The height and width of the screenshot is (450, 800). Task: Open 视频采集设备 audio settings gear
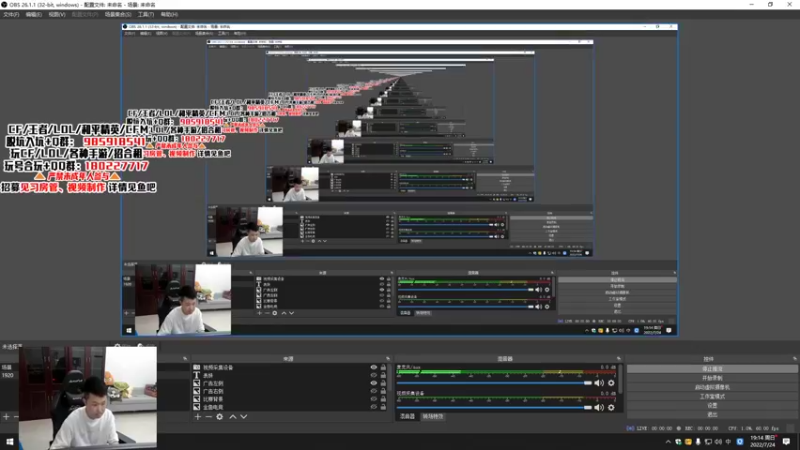click(611, 407)
